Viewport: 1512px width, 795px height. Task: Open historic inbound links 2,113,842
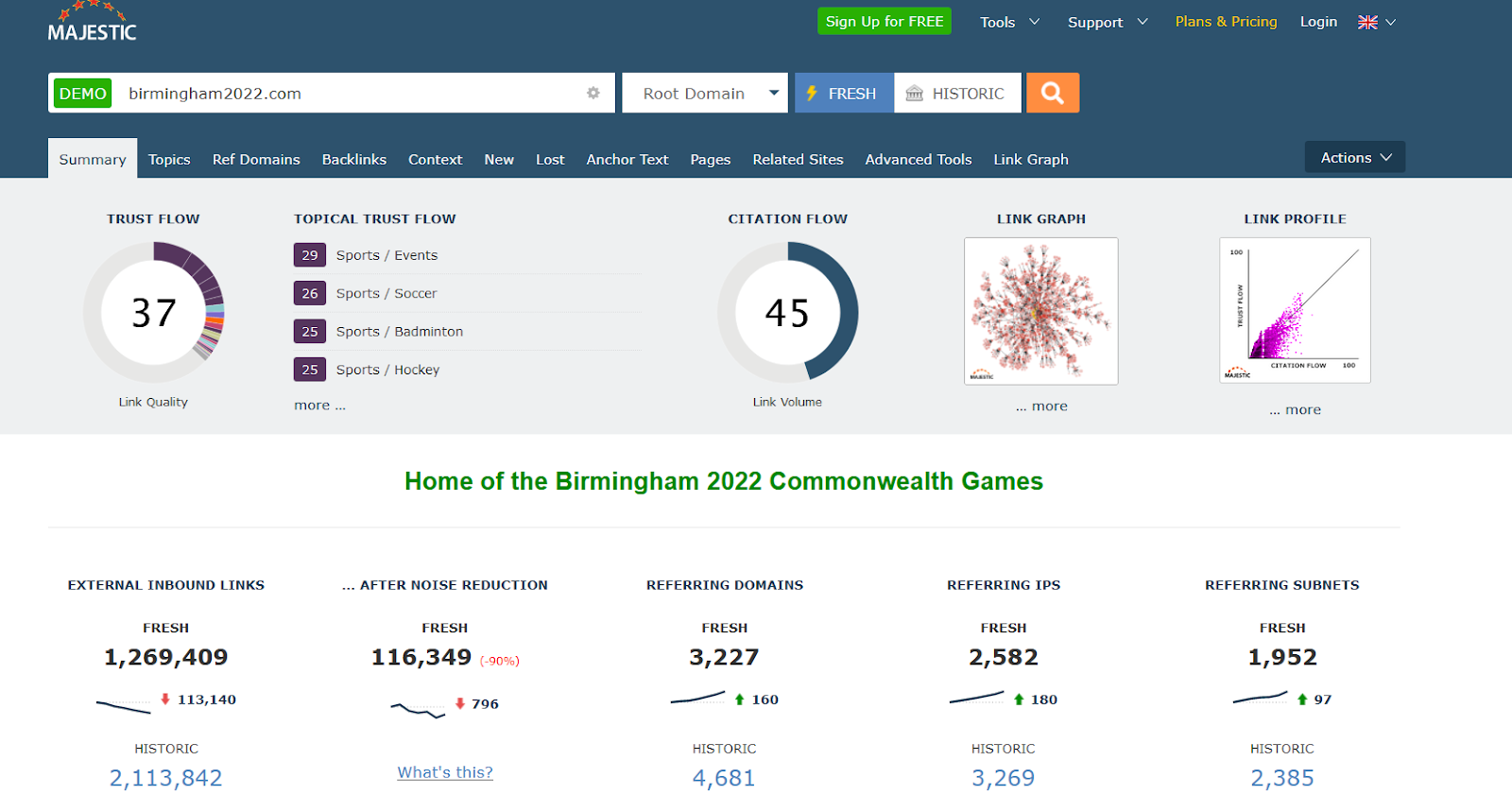pyautogui.click(x=166, y=778)
